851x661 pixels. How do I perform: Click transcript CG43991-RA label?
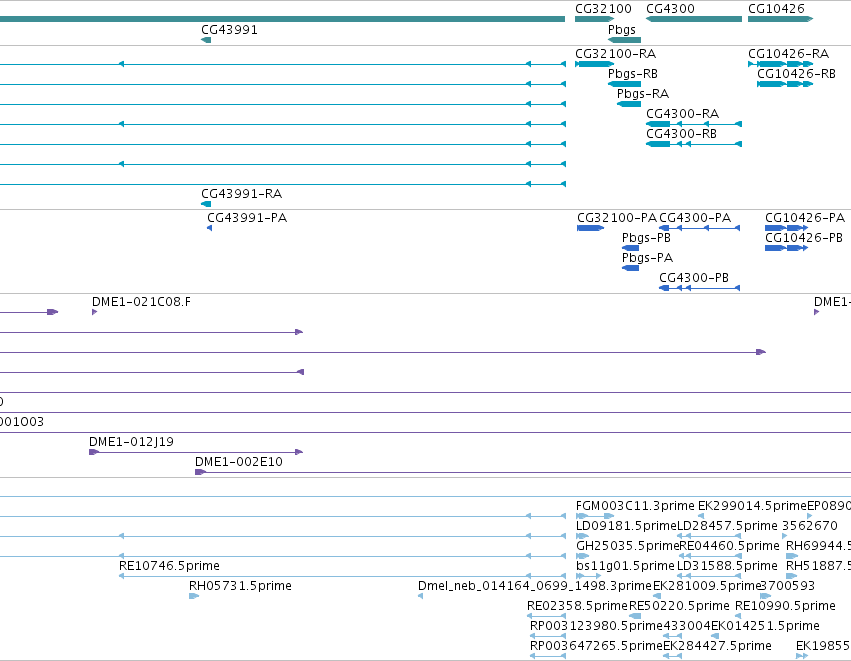pyautogui.click(x=242, y=194)
